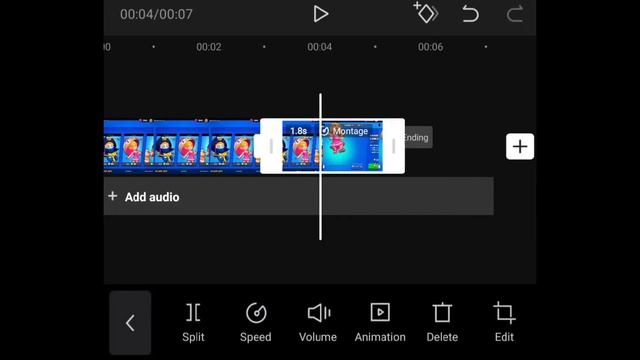Redo the last undone edit
Screen dimensions: 640x360
515,14
